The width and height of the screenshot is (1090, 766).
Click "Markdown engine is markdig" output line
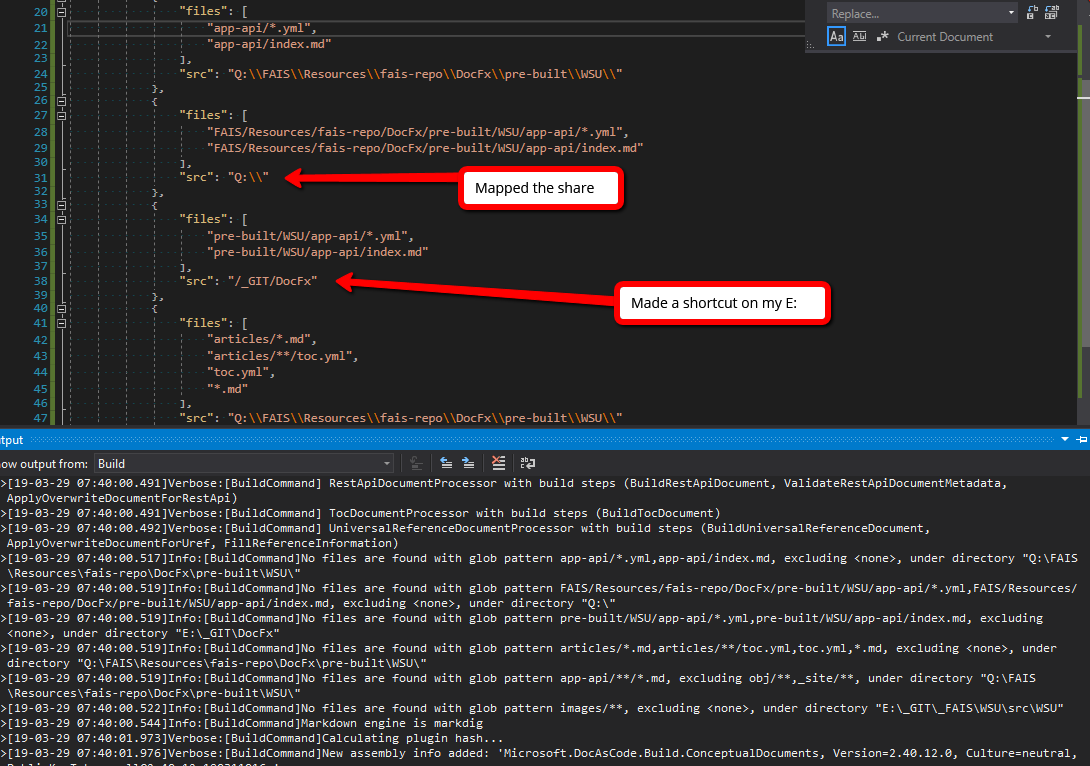coord(241,723)
